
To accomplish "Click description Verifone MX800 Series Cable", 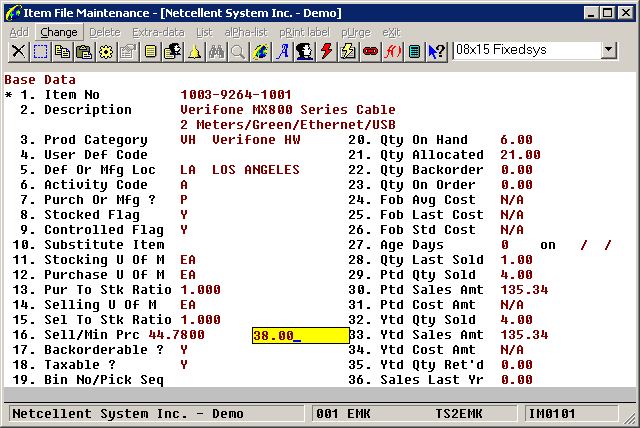I will point(288,110).
